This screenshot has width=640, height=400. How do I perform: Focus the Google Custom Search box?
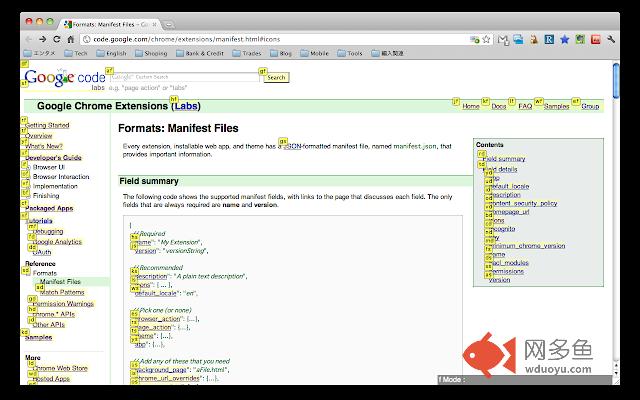[184, 77]
